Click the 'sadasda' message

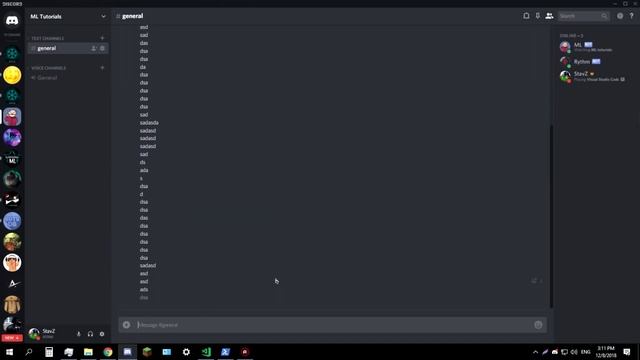click(149, 122)
